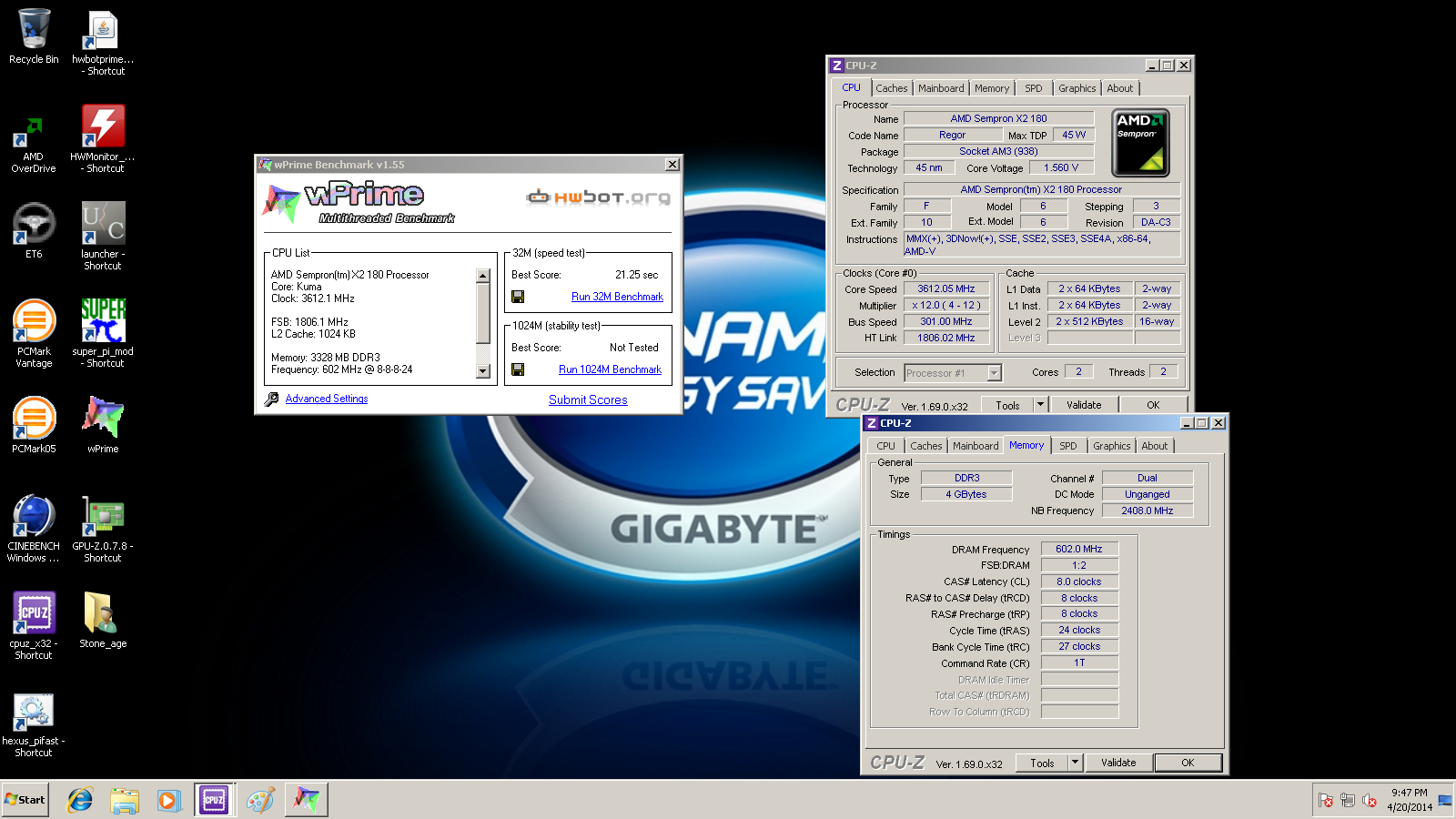
Task: Click CPU List scrollbar up arrow
Action: coord(483,276)
